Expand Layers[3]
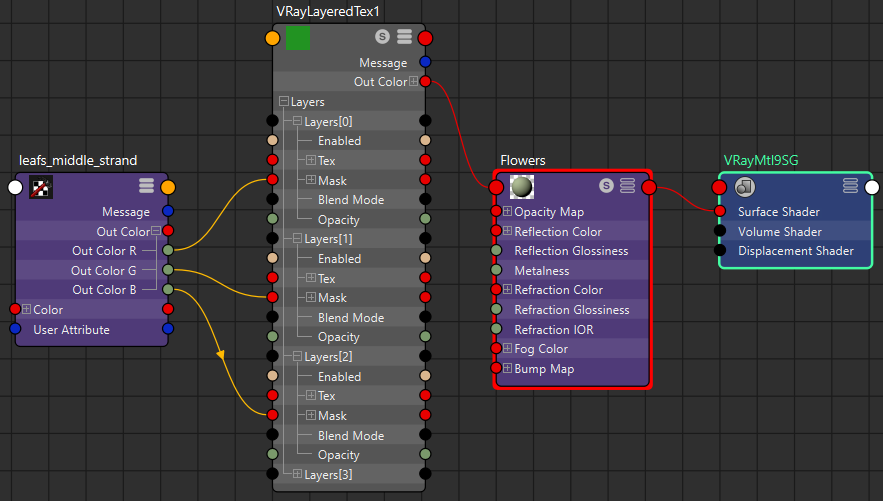This screenshot has width=883, height=501. pos(297,474)
